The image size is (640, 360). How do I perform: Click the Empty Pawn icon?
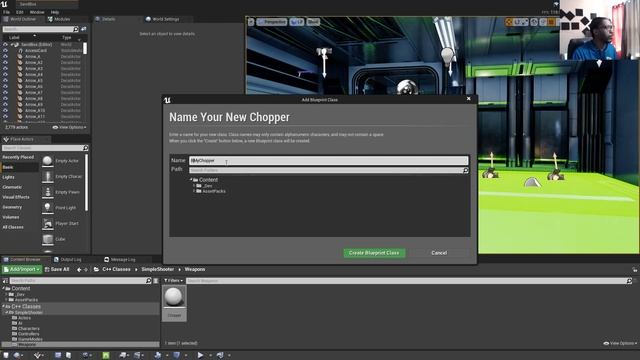coord(47,192)
